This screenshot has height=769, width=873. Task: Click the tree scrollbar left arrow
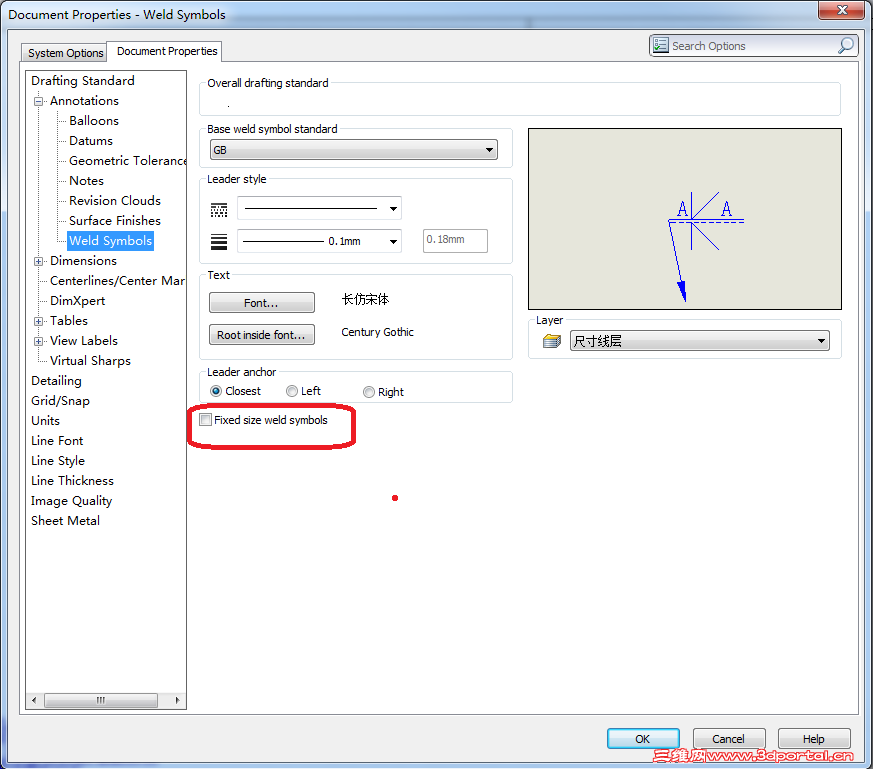click(35, 700)
